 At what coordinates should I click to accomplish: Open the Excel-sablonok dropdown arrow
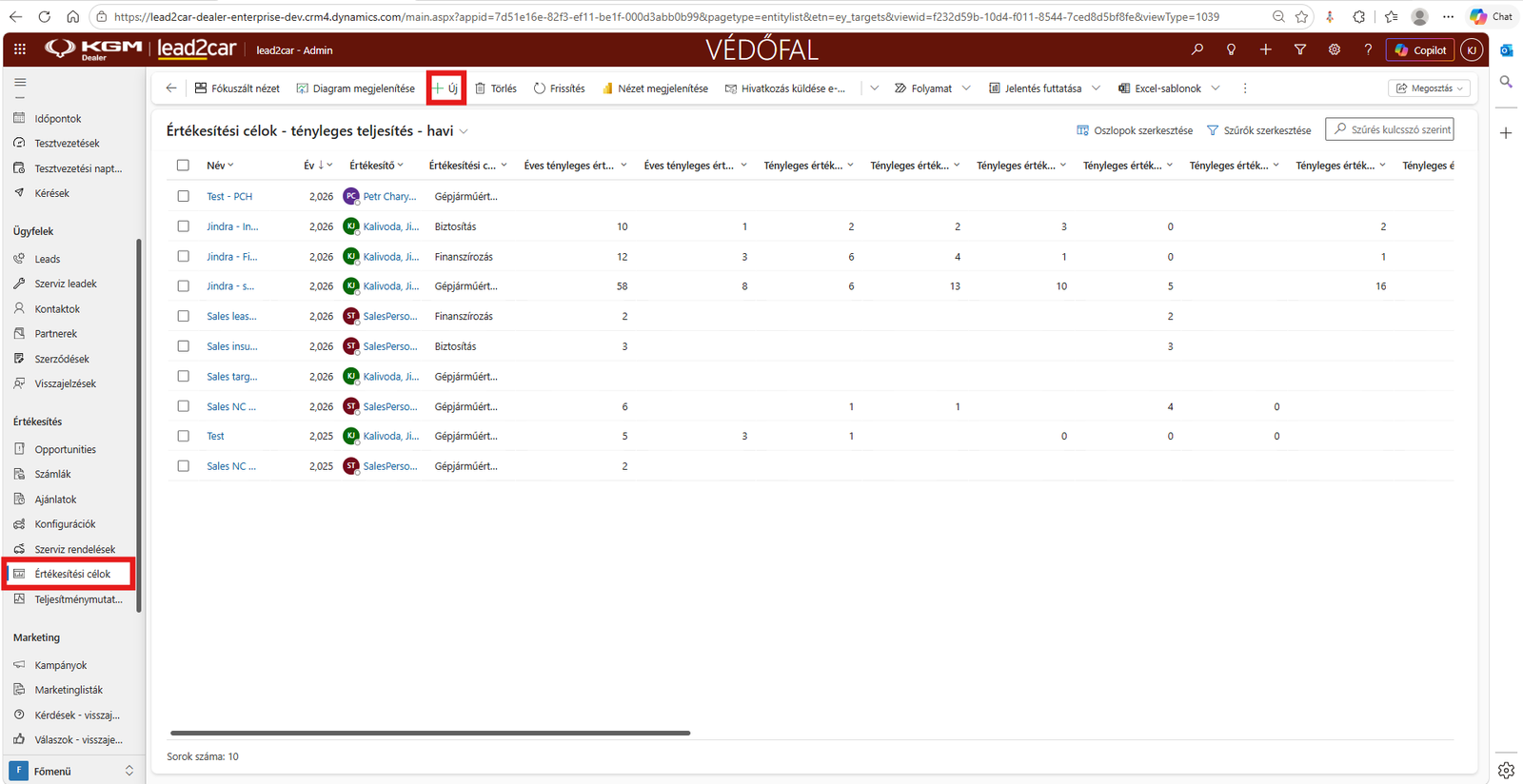[1216, 88]
